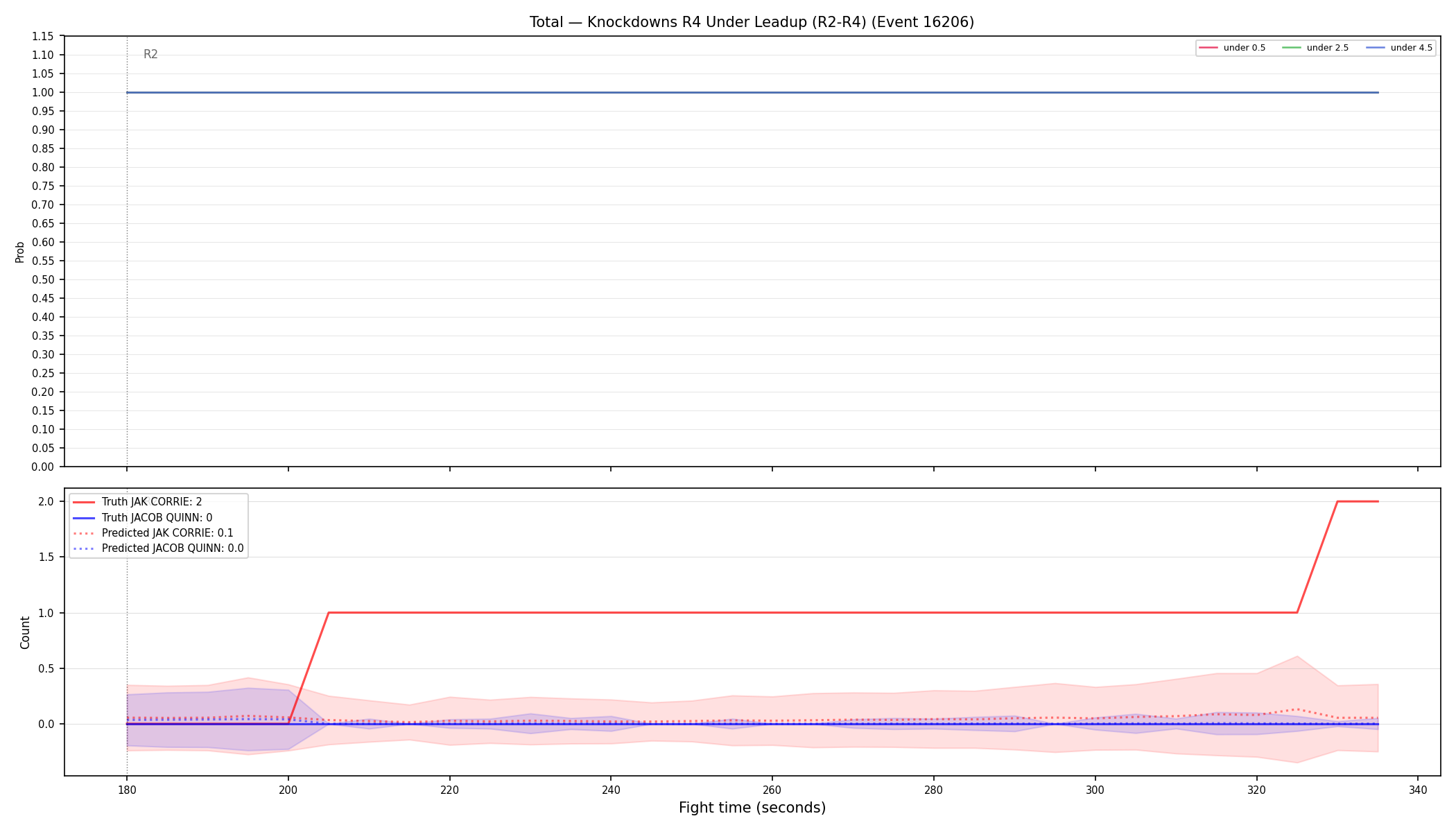This screenshot has width=1456, height=832.
Task: Click the 200 tick on time axis
Action: click(288, 790)
